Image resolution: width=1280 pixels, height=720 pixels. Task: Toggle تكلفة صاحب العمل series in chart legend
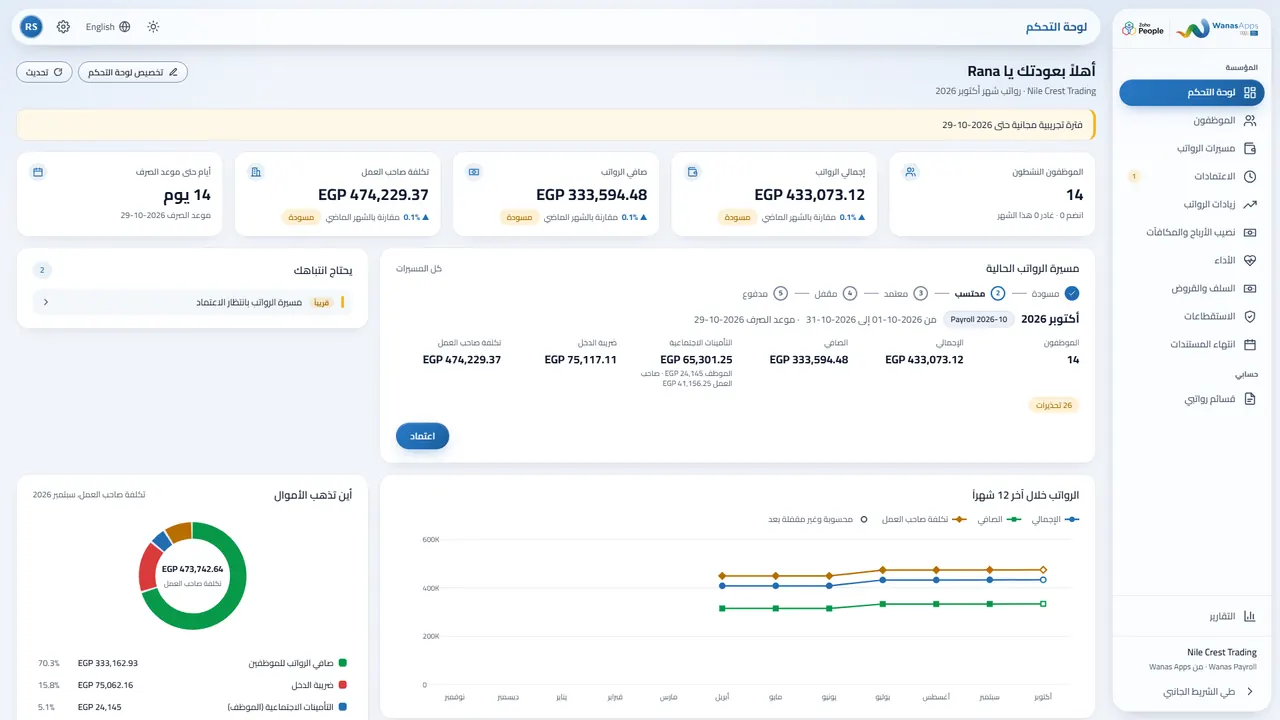pos(924,519)
